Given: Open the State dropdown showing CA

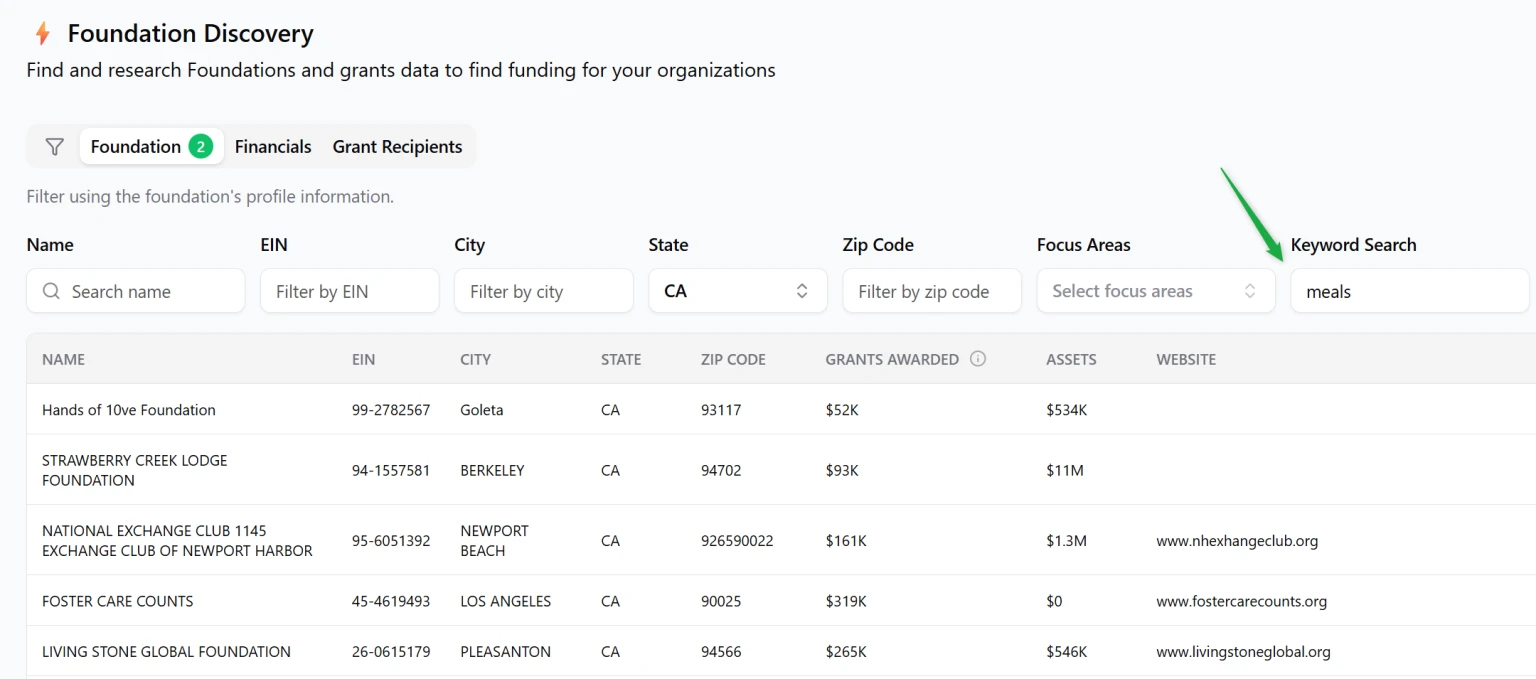Looking at the screenshot, I should tap(736, 291).
